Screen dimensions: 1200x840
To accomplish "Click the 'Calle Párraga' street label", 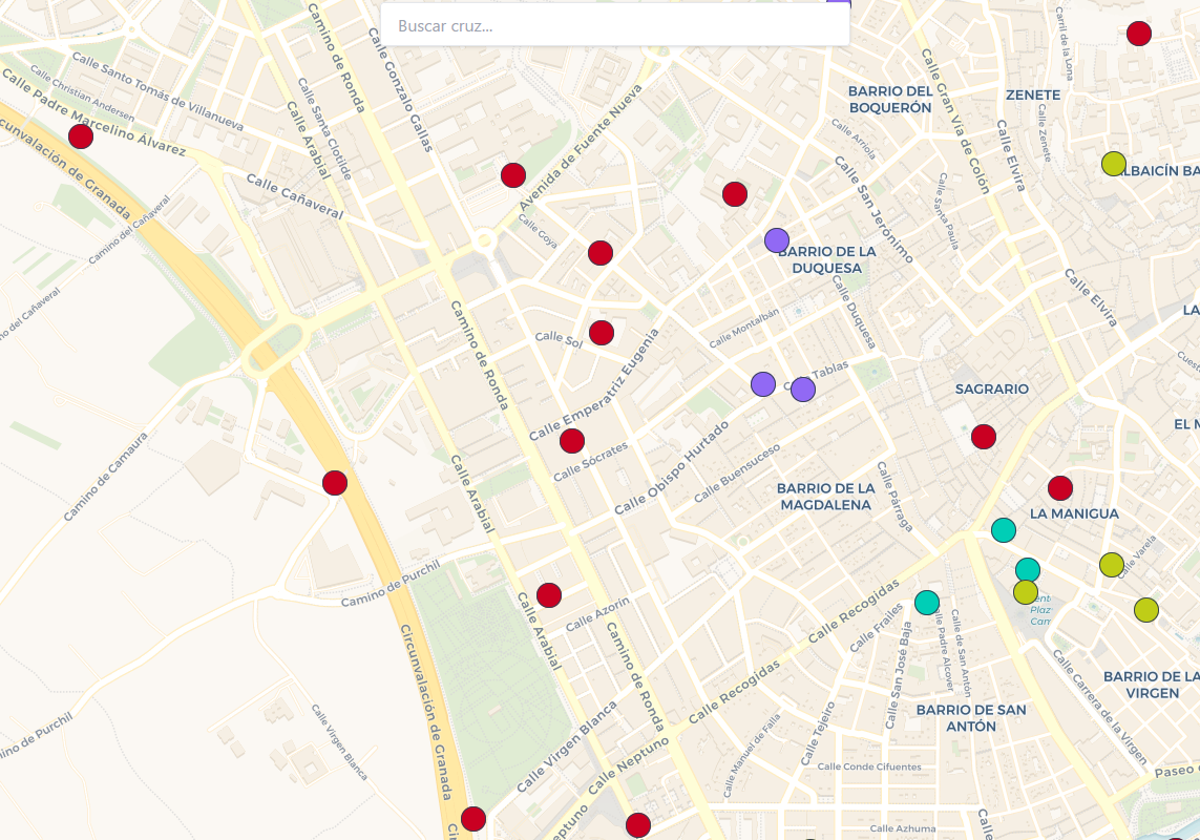I will [x=896, y=496].
